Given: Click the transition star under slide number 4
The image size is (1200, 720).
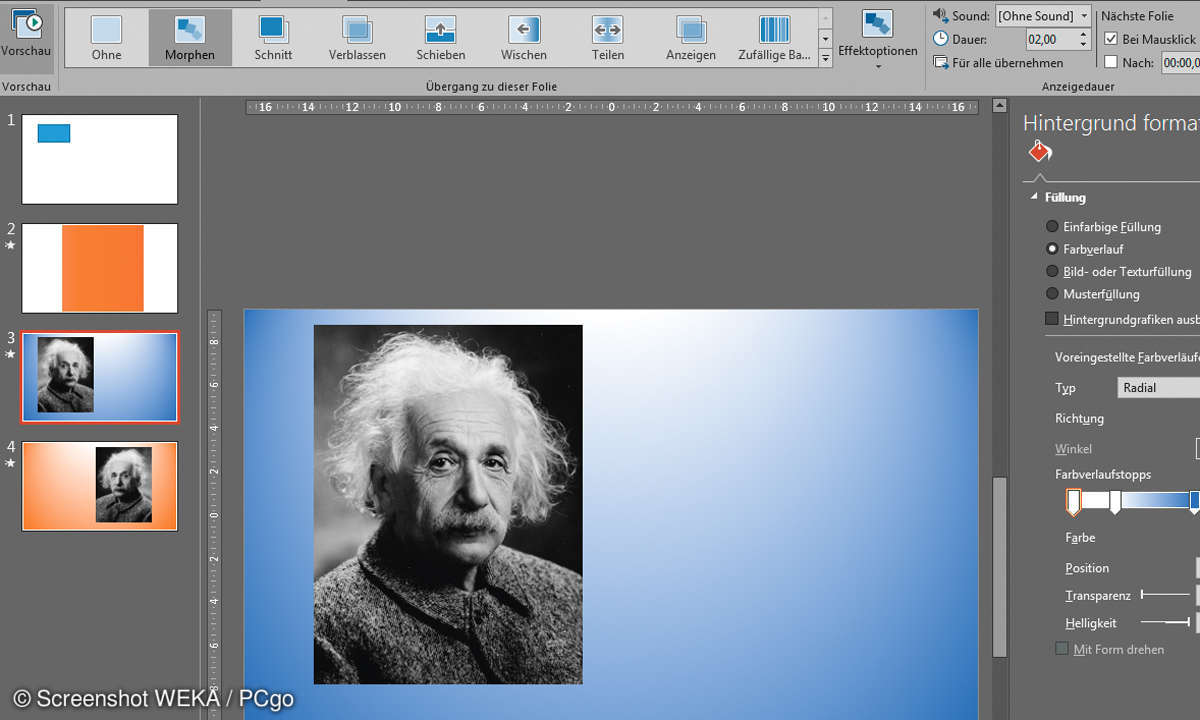Looking at the screenshot, I should 11,463.
